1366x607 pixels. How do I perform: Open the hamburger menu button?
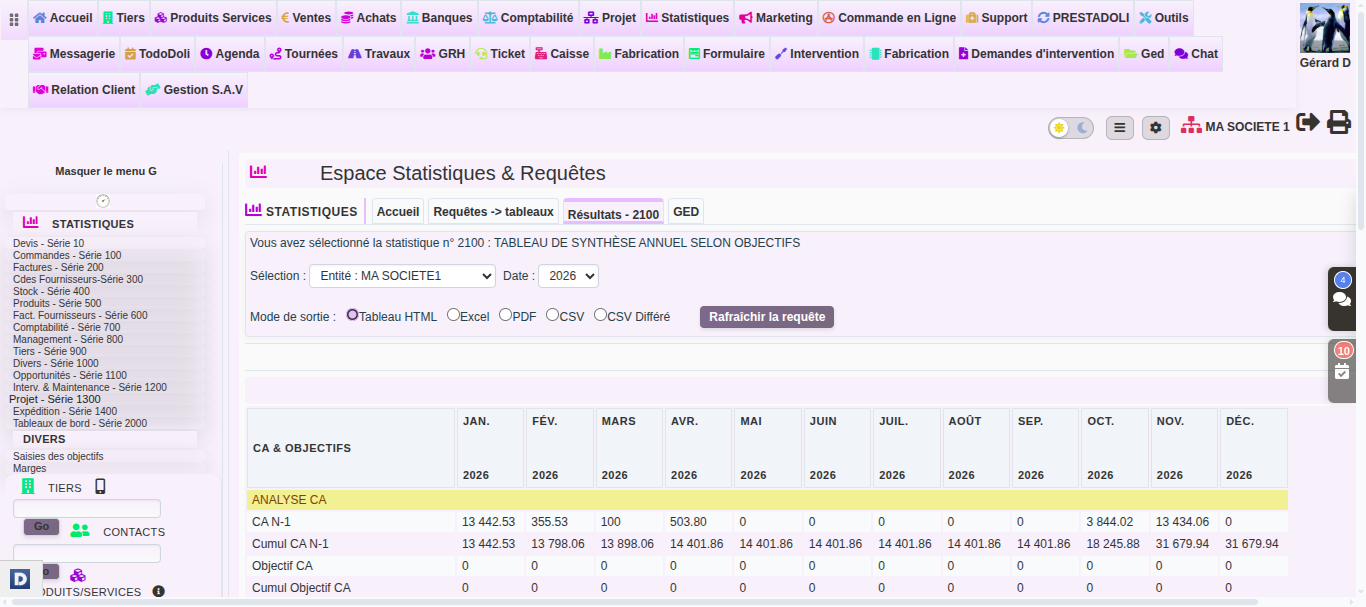(x=1120, y=128)
